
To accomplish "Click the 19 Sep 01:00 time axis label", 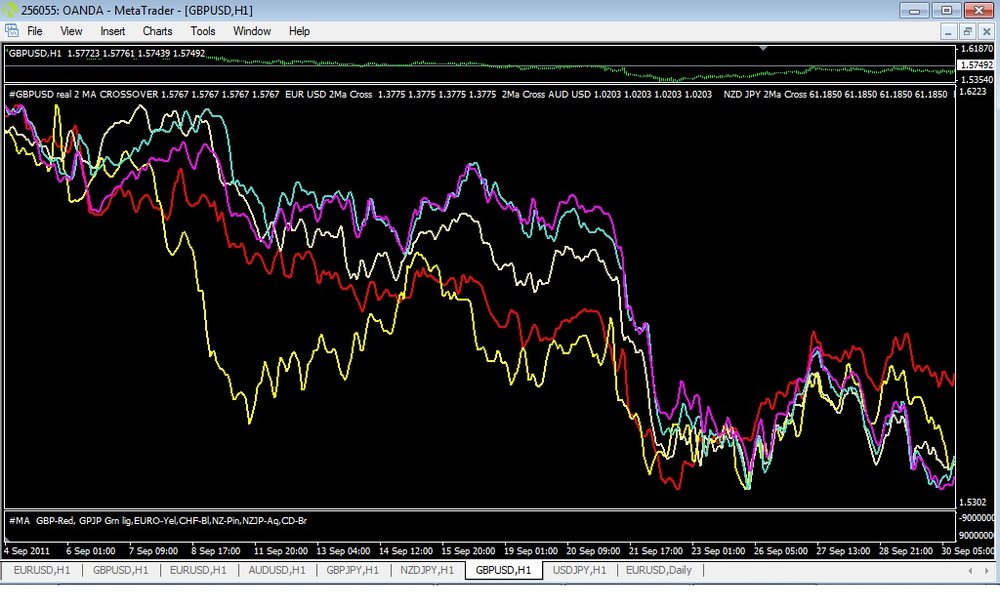I will (531, 551).
